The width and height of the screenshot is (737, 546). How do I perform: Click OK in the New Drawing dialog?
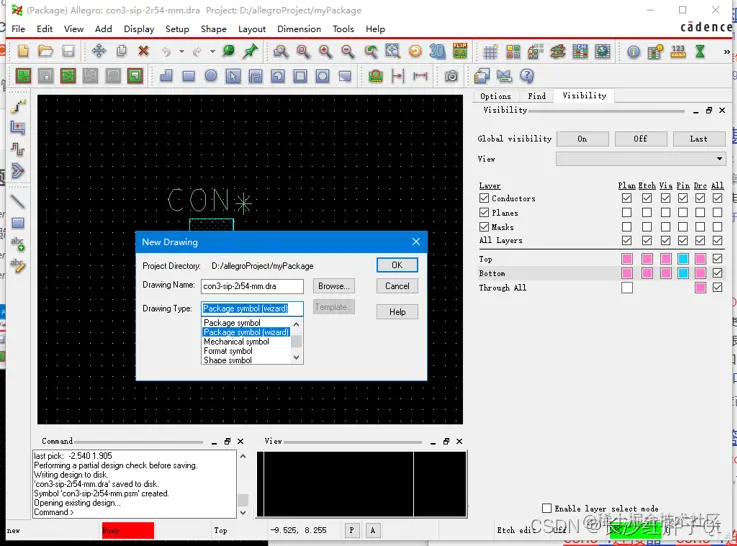[x=397, y=265]
